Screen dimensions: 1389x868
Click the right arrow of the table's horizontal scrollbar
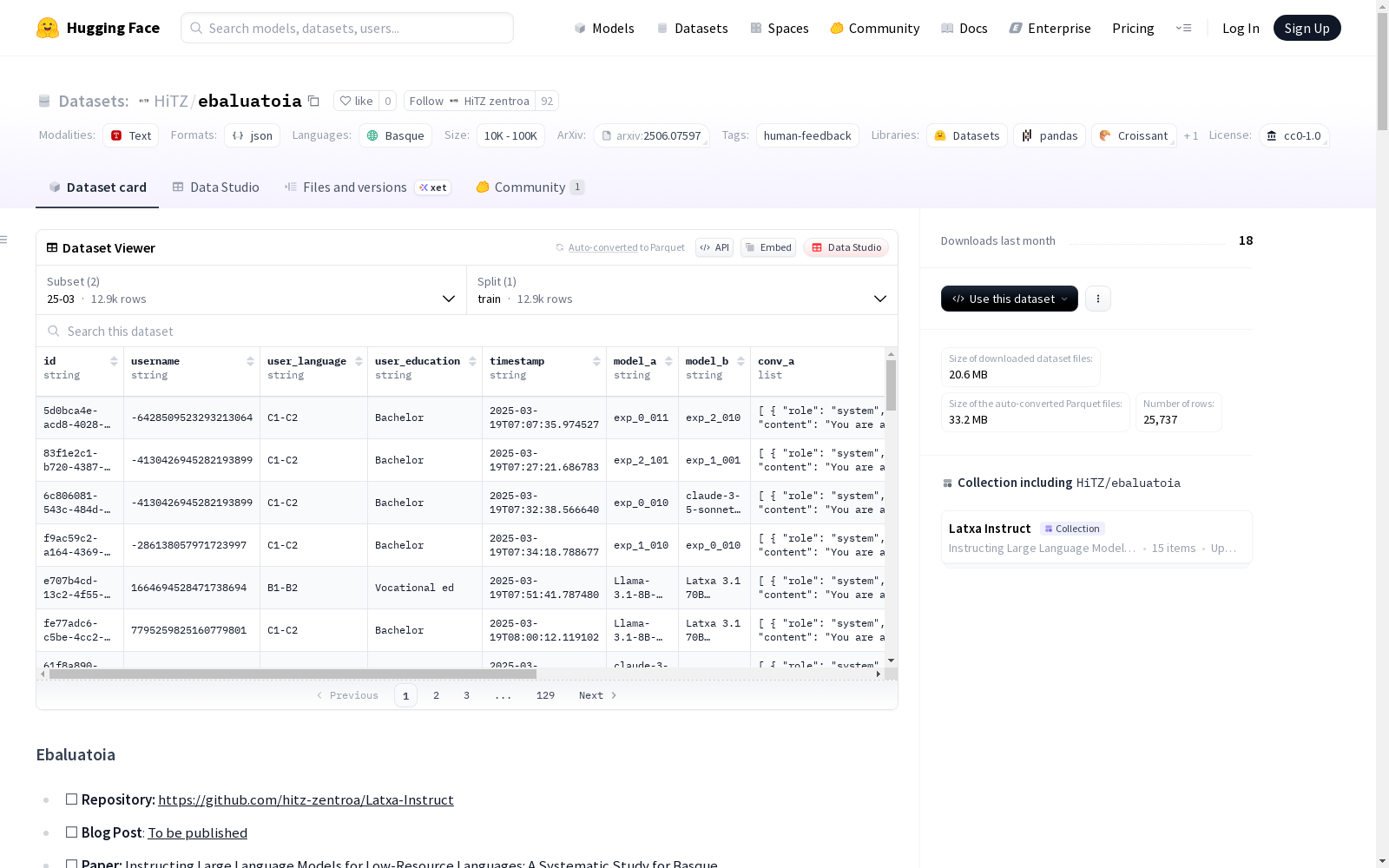coord(879,674)
